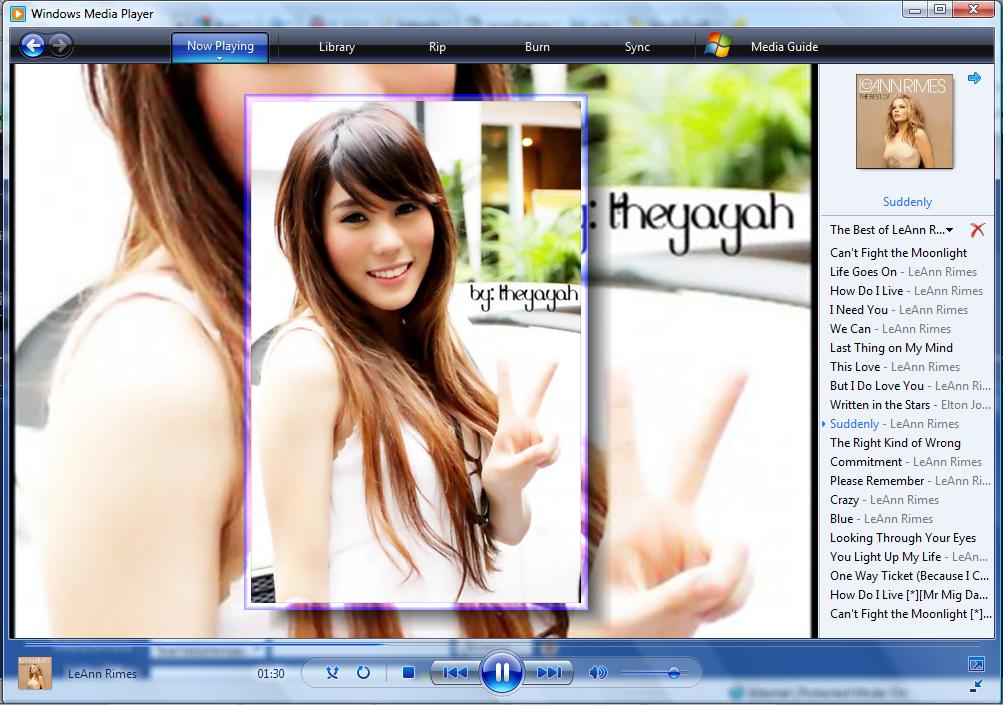Close the Windows Media Player window
The width and height of the screenshot is (1006, 706).
973,10
